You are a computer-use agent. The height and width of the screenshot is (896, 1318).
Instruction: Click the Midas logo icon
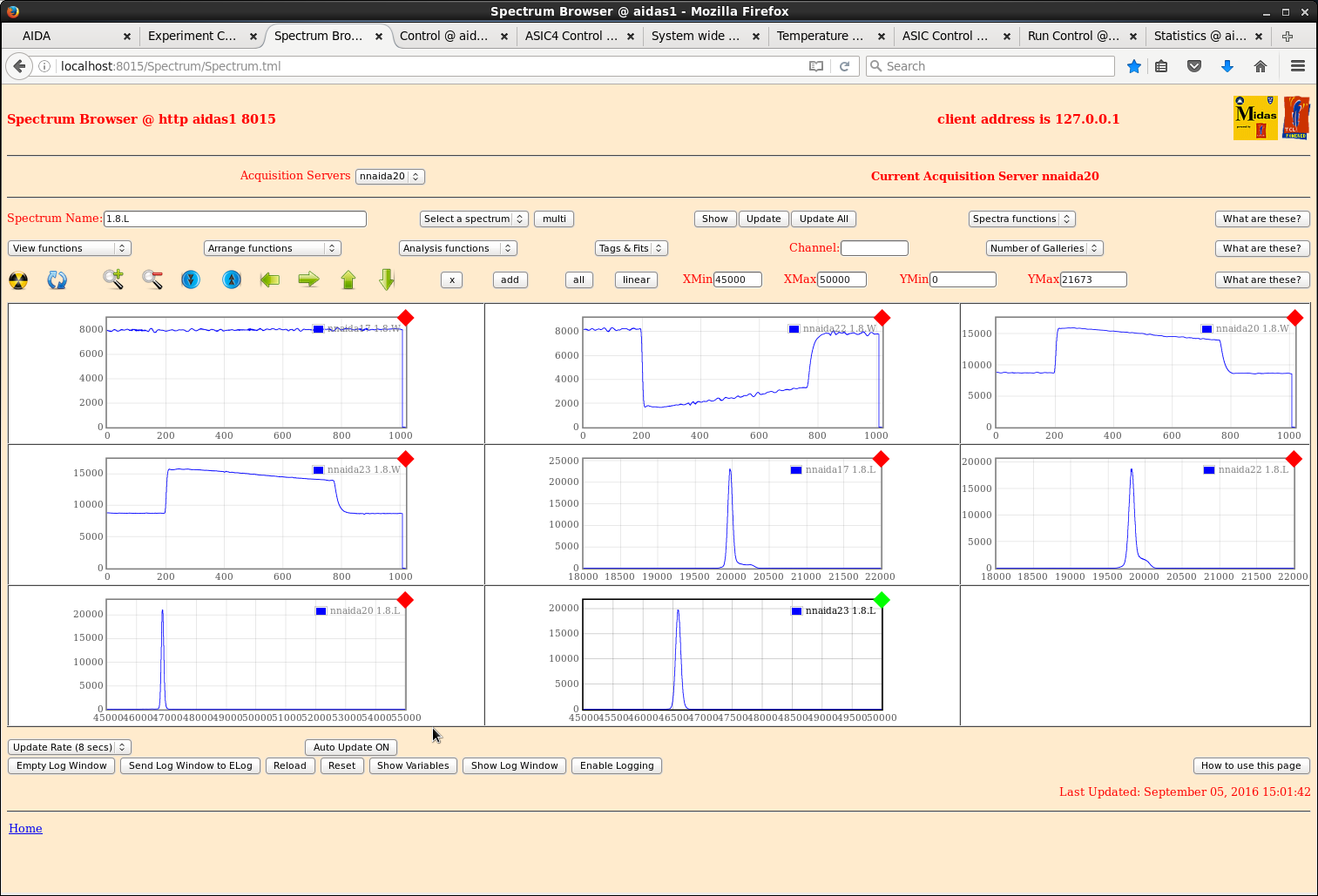[x=1255, y=118]
